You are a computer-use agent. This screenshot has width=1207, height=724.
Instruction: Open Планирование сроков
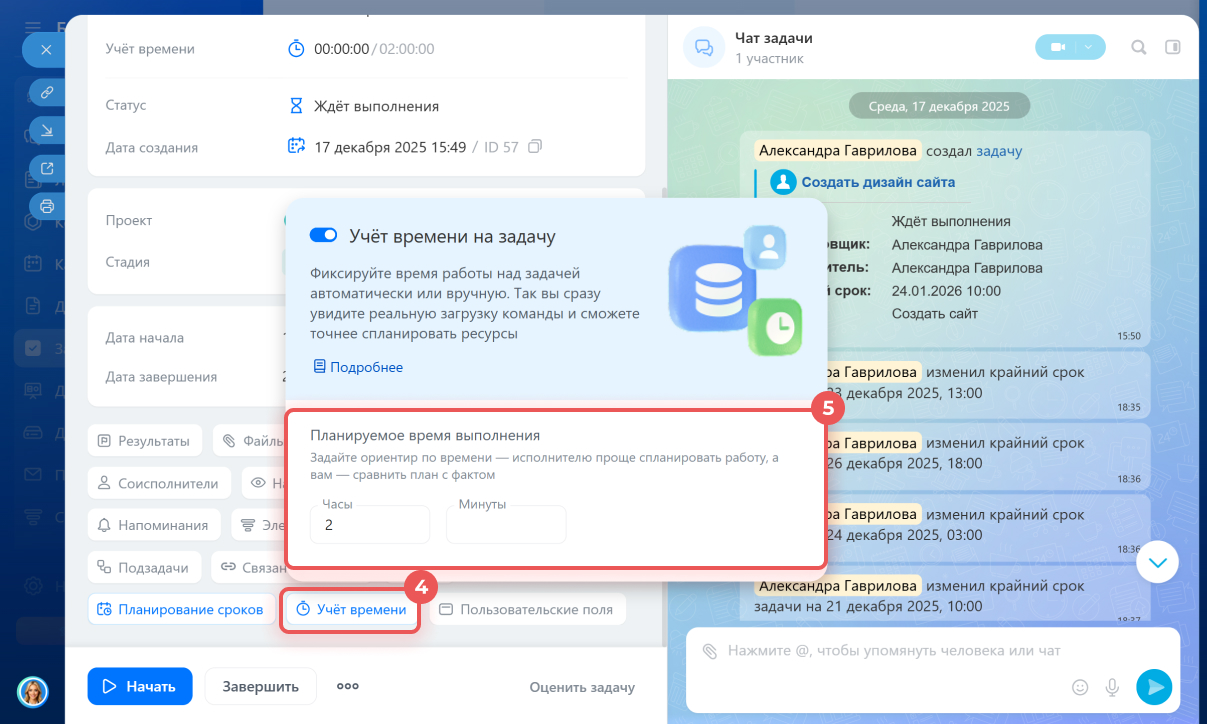point(181,609)
